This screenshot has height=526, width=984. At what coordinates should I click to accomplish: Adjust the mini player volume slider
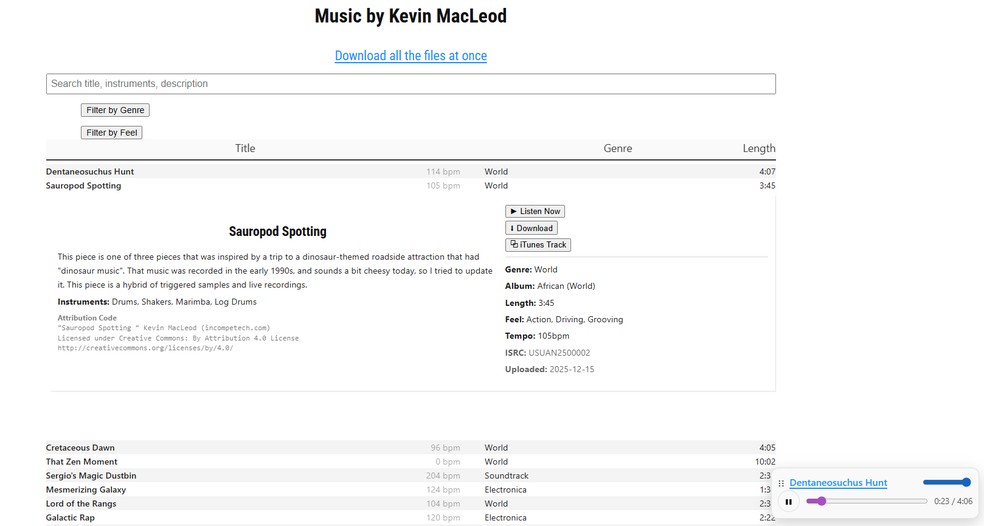(946, 483)
